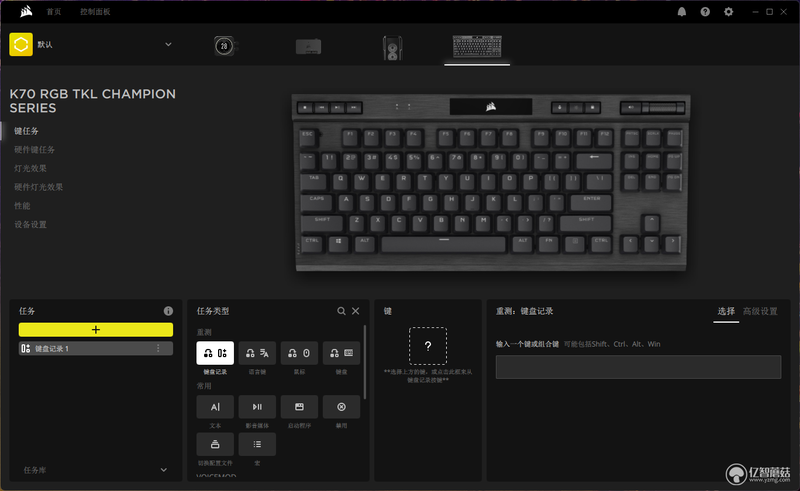Choose the 宏 macro task type
Screen dimensions: 800x491
[x=257, y=445]
